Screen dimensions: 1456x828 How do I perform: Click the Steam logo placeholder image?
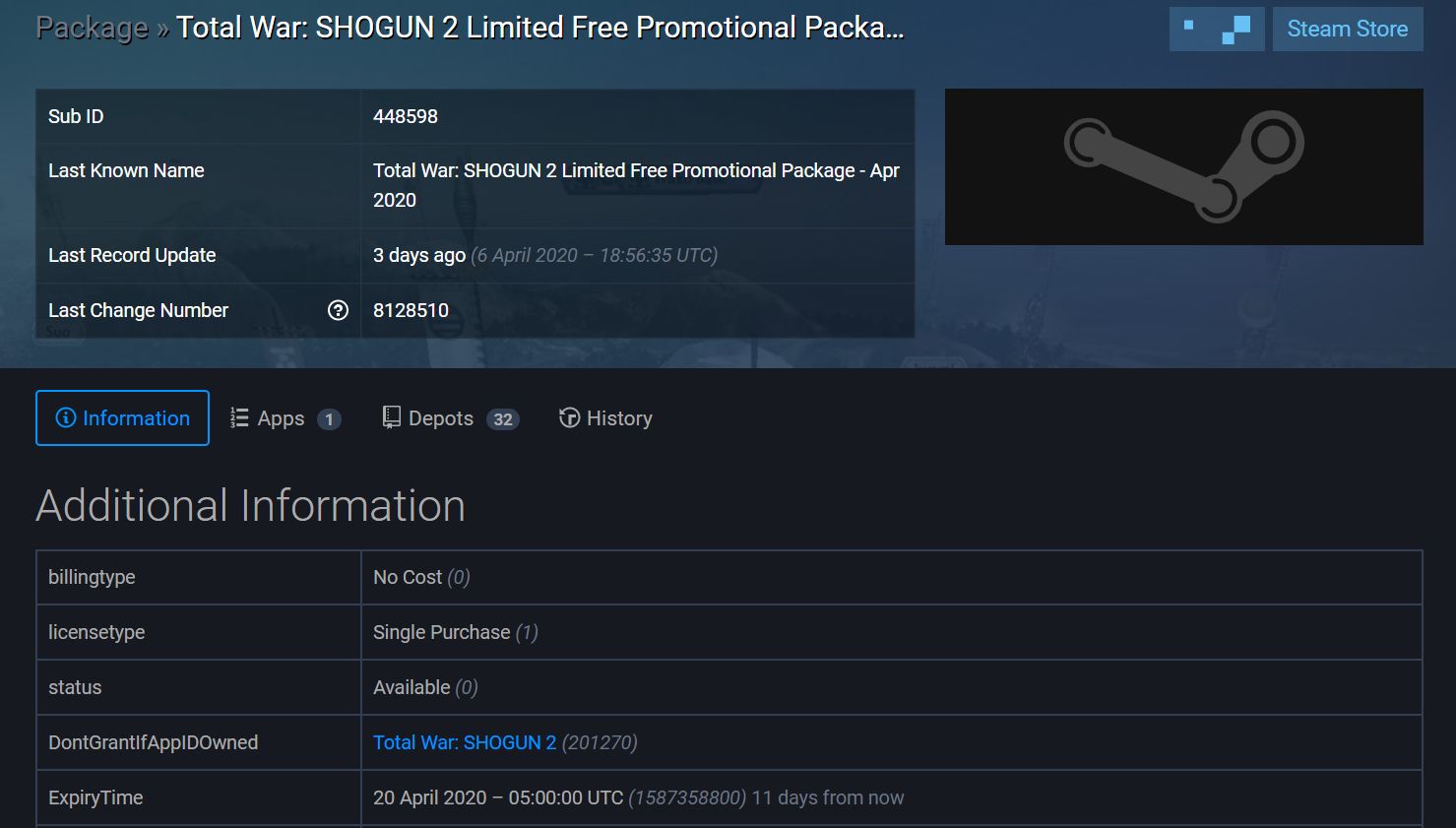coord(1183,166)
